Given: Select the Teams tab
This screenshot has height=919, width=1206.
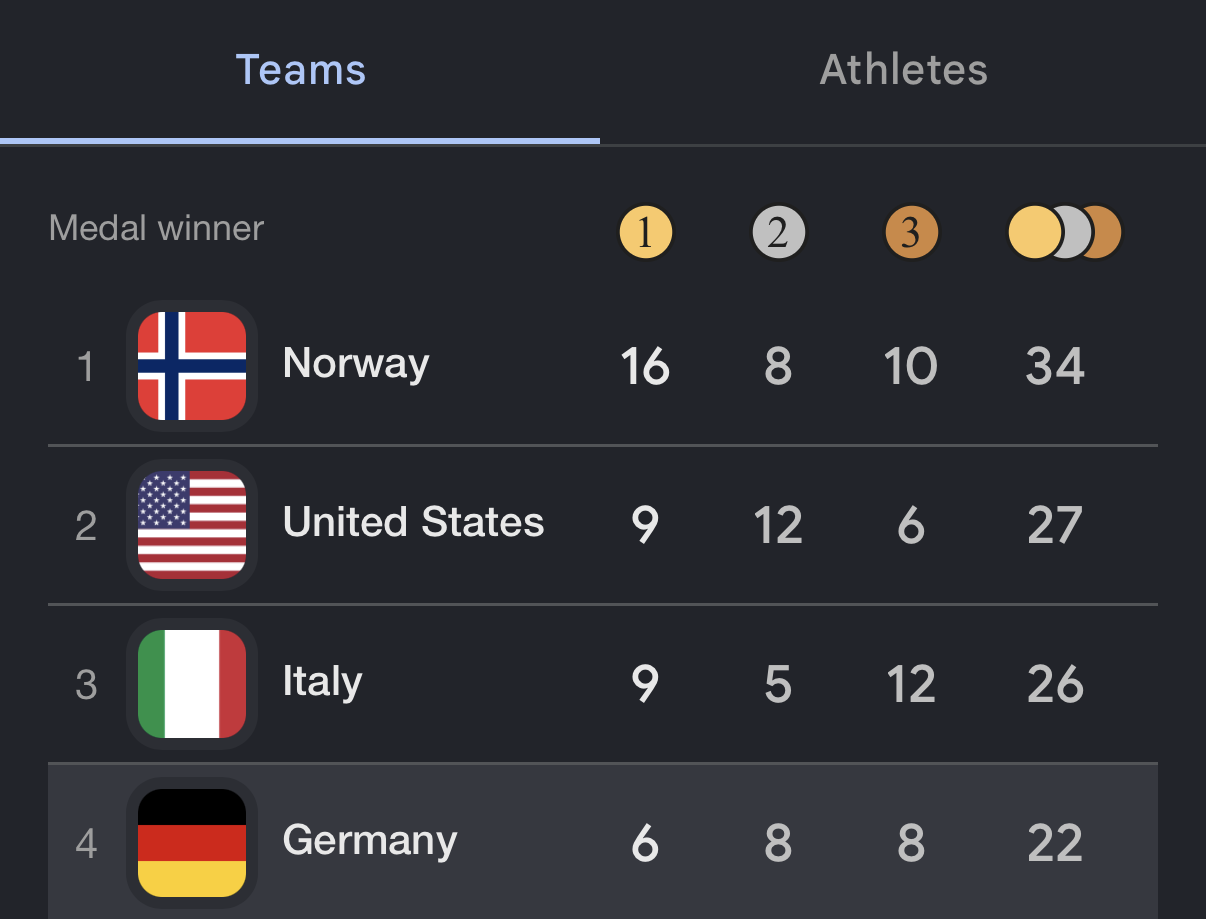Looking at the screenshot, I should tap(300, 71).
